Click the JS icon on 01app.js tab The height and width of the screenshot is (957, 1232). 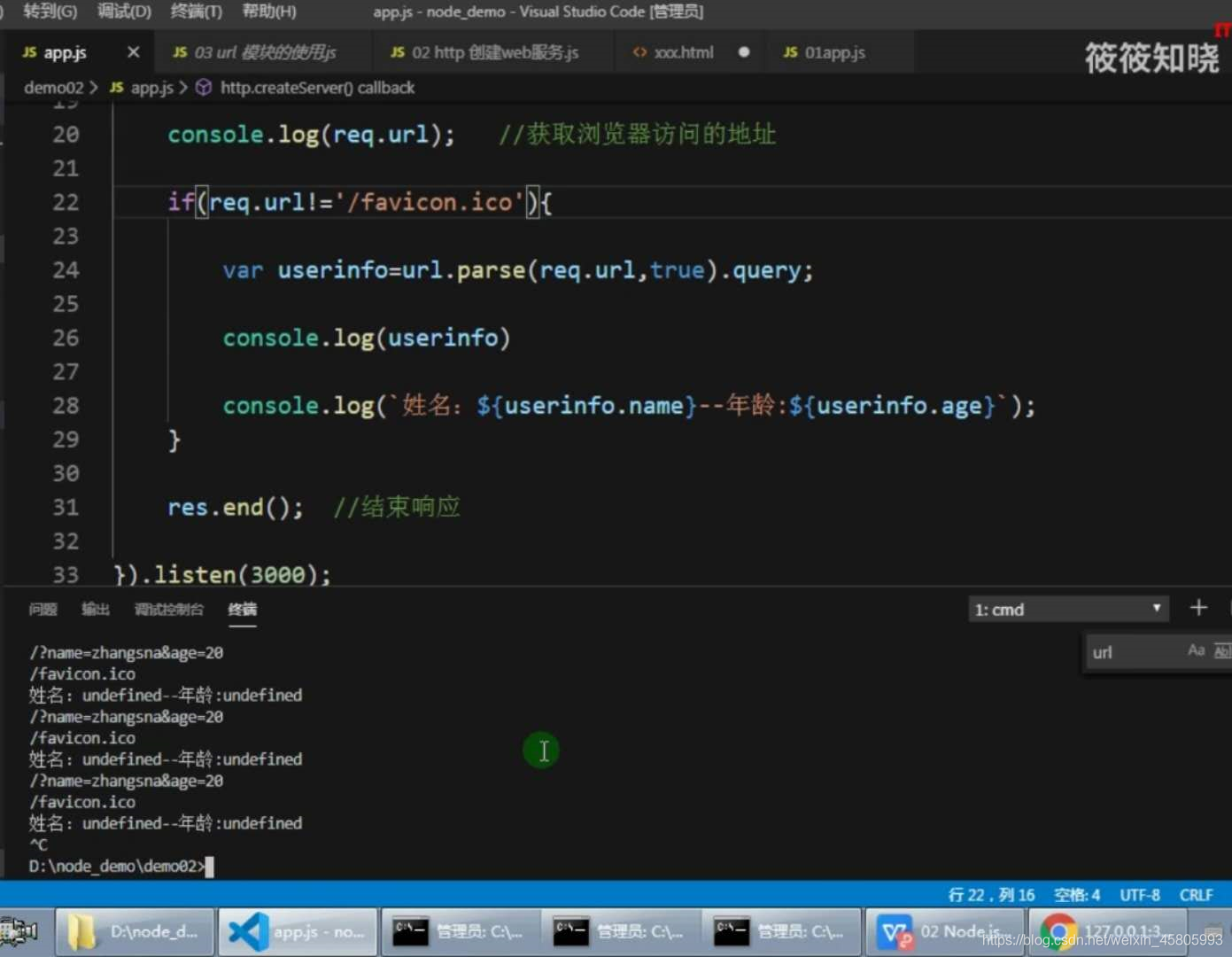[790, 52]
